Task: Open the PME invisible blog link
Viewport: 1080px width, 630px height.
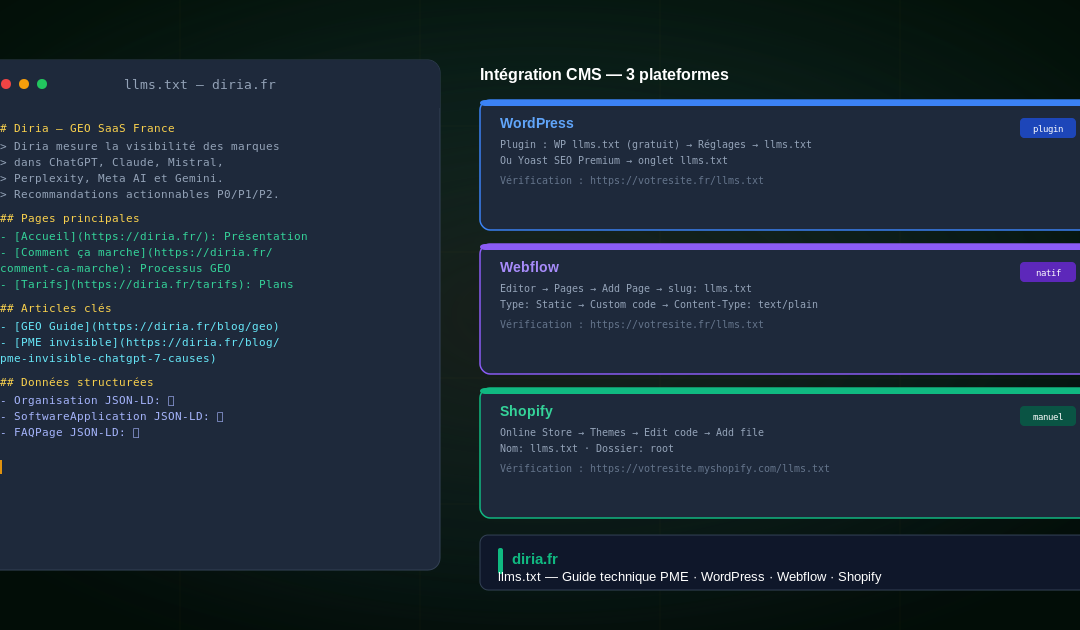Action: pyautogui.click(x=140, y=350)
